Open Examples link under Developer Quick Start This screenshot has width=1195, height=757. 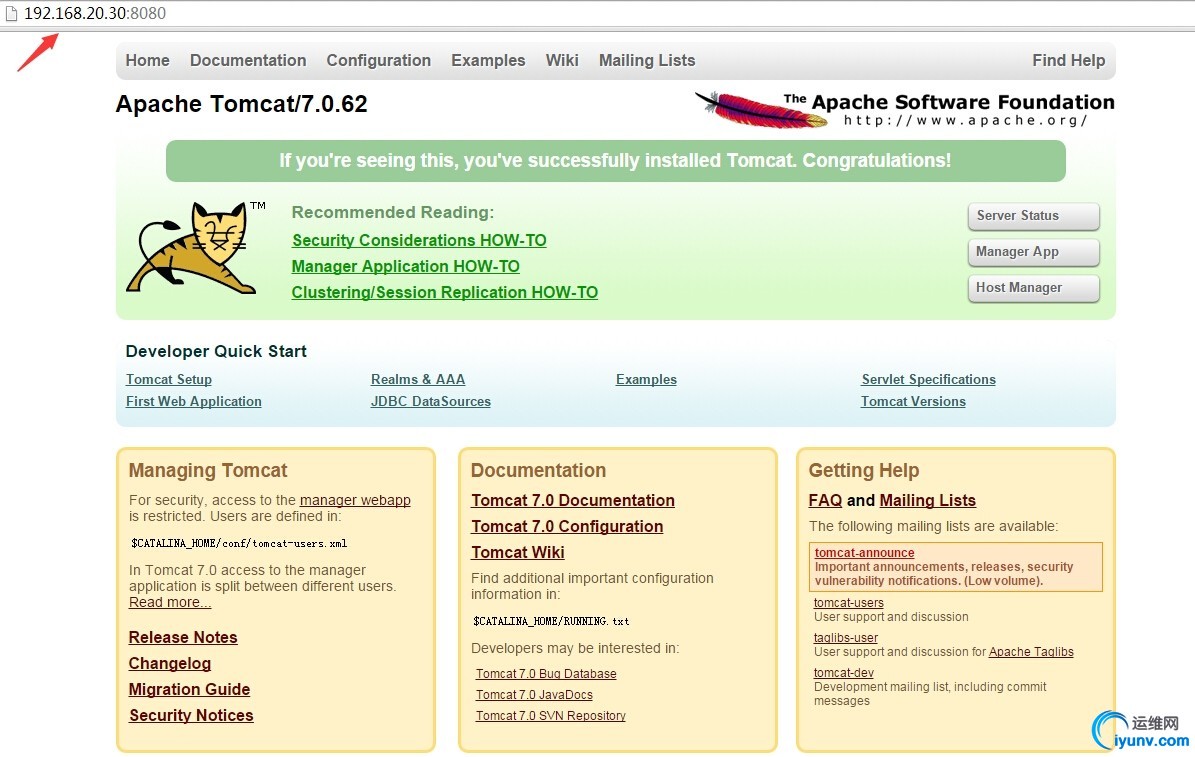click(x=646, y=379)
